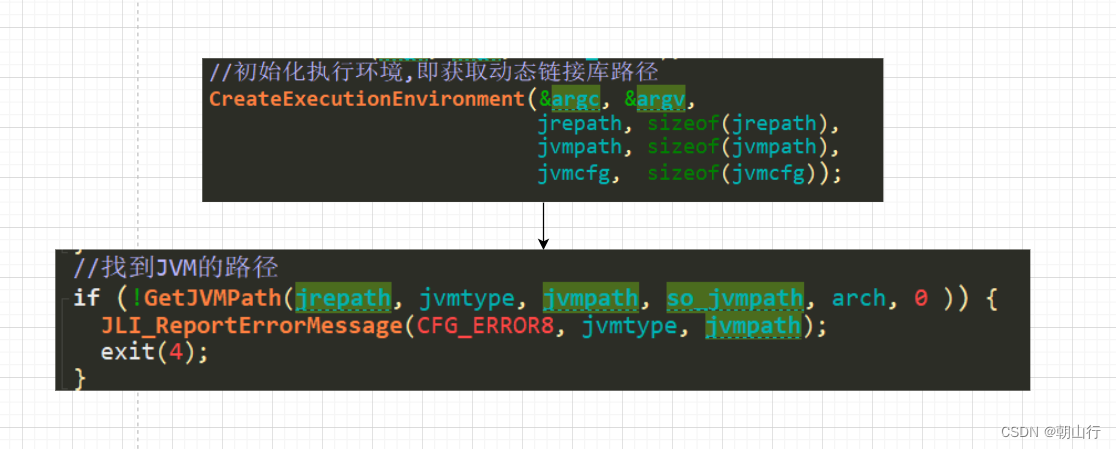This screenshot has height=449, width=1116.
Task: Click the GetJVMPath function name
Action: tap(213, 297)
